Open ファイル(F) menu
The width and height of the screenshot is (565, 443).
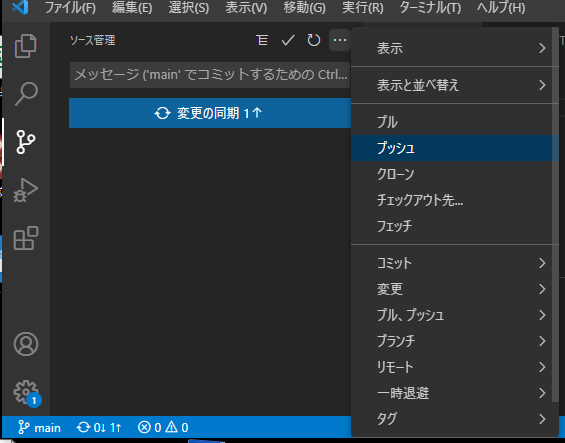point(70,8)
